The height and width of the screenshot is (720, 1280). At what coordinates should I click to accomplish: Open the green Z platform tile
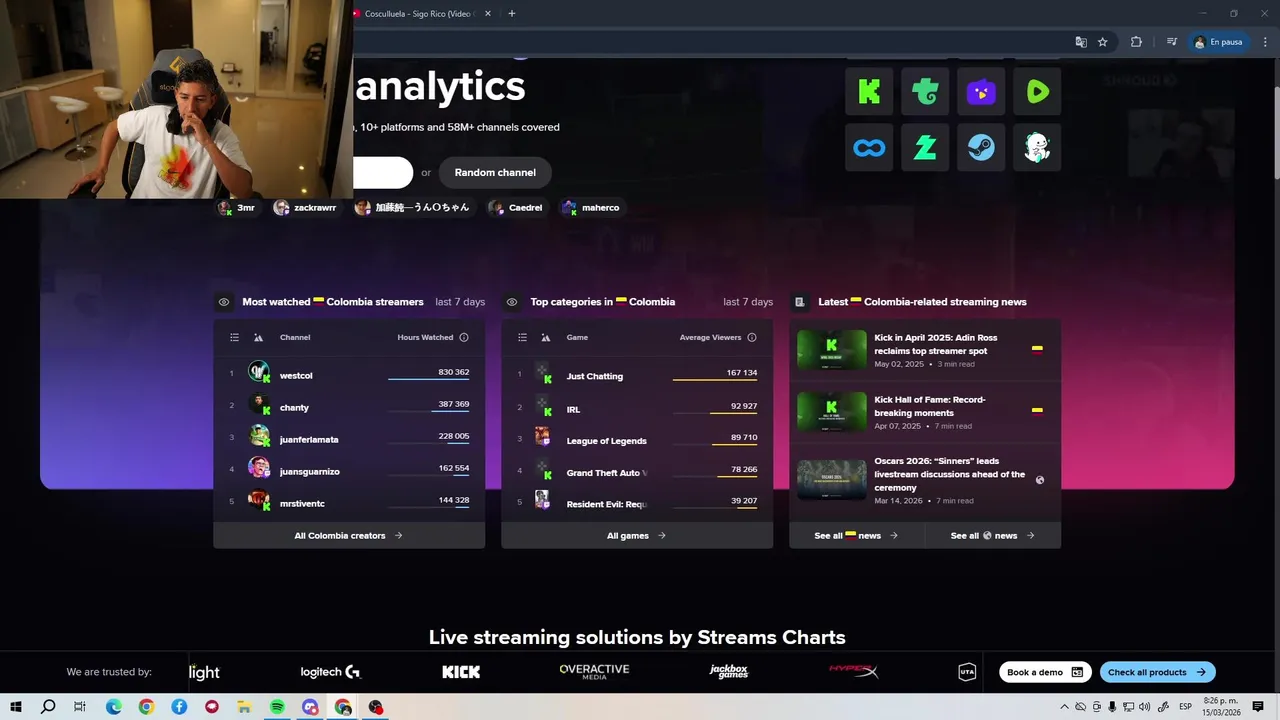[925, 148]
